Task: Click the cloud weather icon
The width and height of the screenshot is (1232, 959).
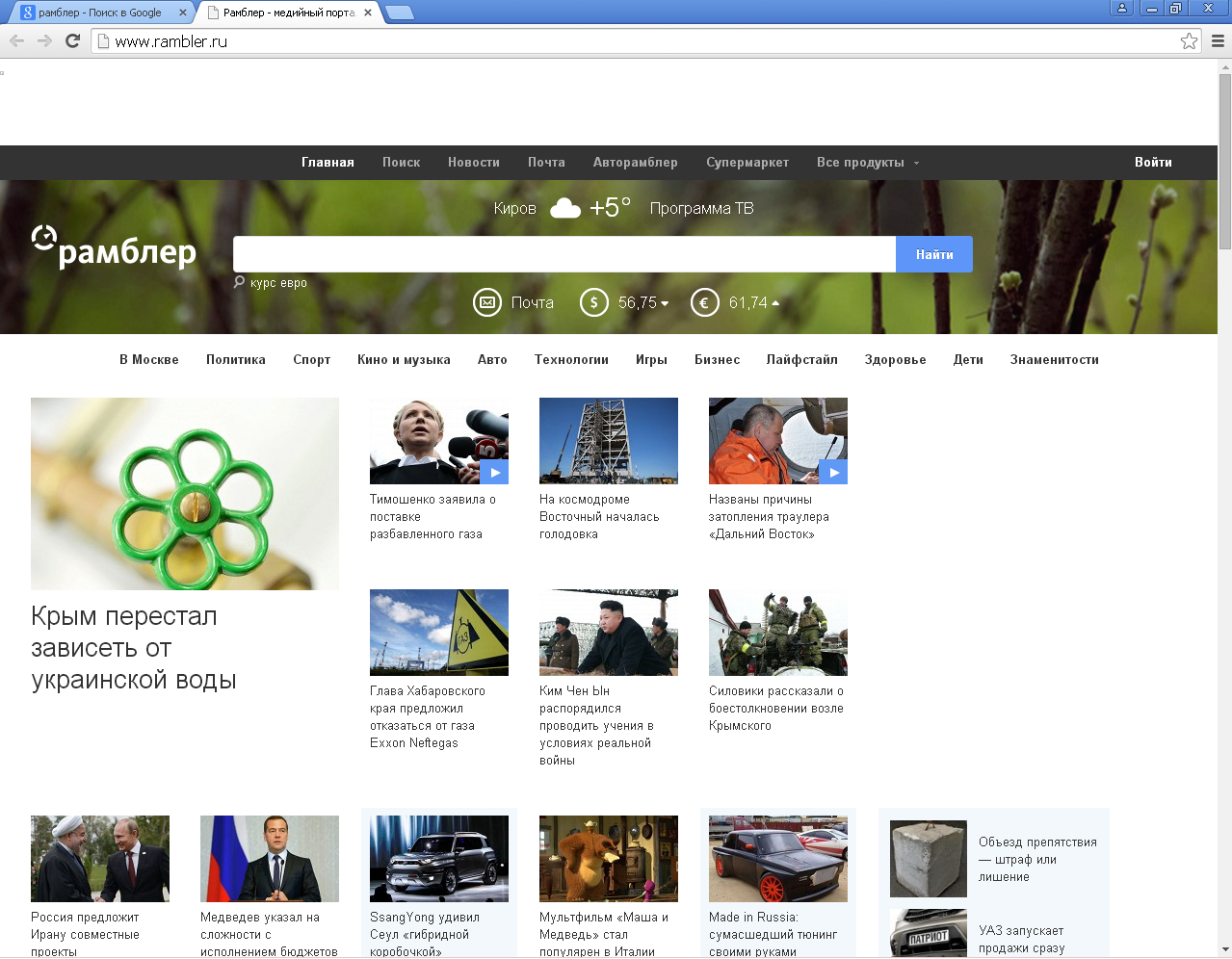Action: 565,208
